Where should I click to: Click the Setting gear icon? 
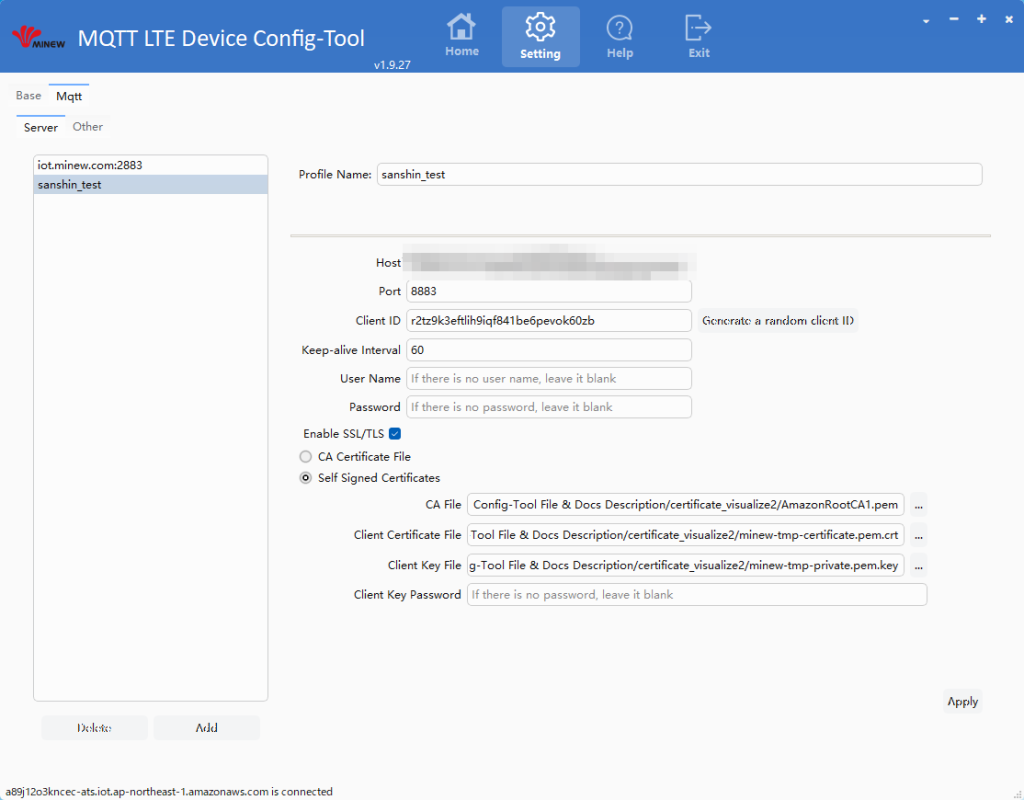pos(540,28)
